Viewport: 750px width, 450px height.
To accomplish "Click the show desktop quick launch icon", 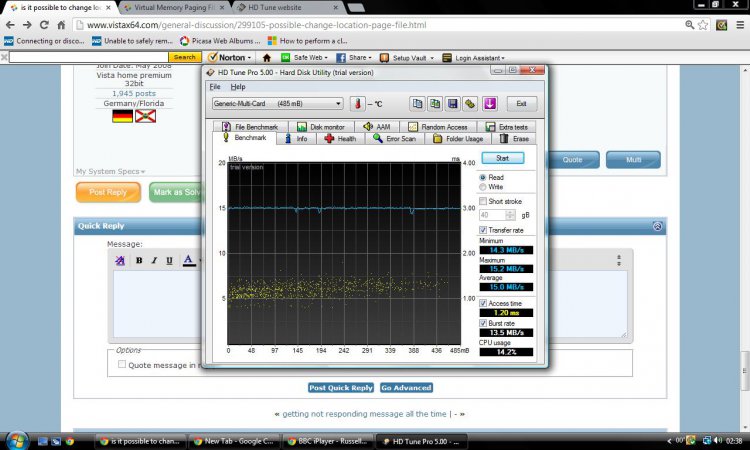I will (43, 441).
